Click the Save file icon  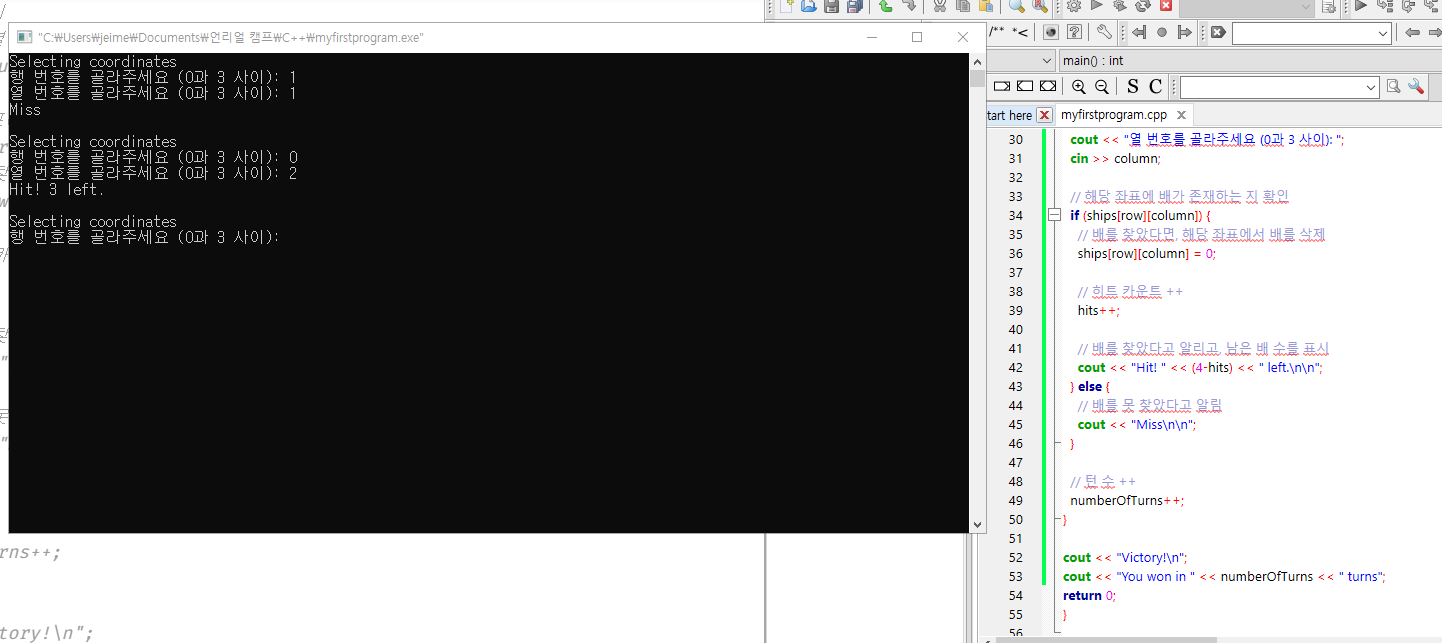(x=831, y=6)
